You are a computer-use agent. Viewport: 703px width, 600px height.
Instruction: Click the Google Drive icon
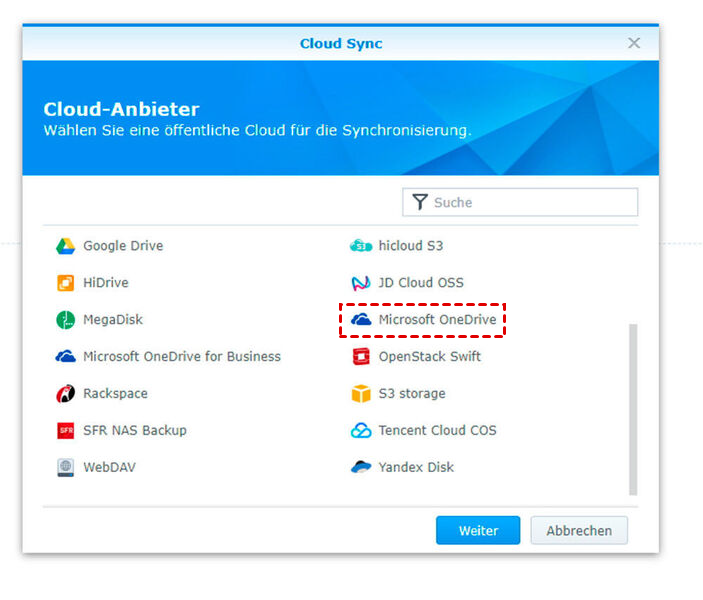click(65, 246)
